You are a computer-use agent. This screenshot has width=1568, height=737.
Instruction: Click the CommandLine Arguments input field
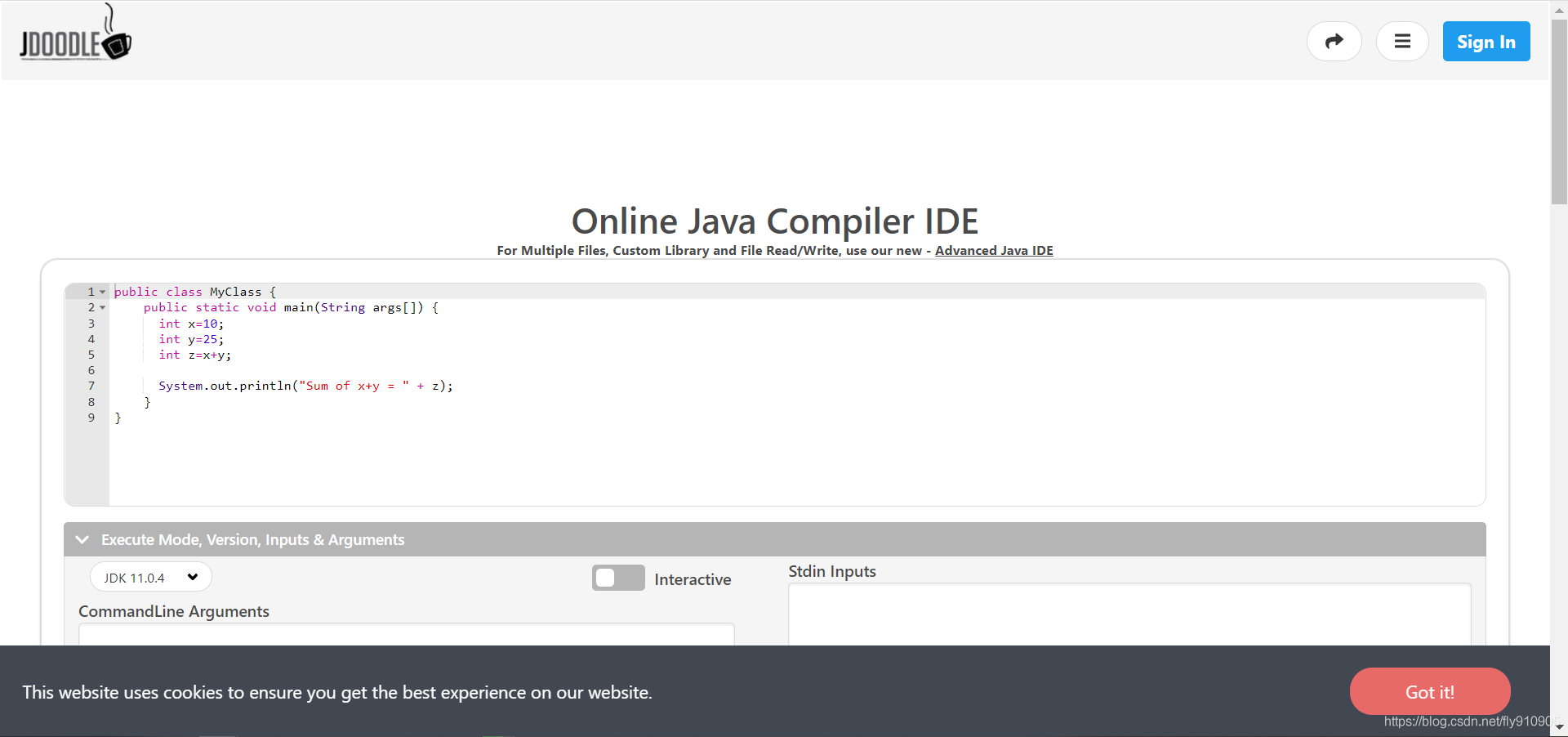click(407, 634)
